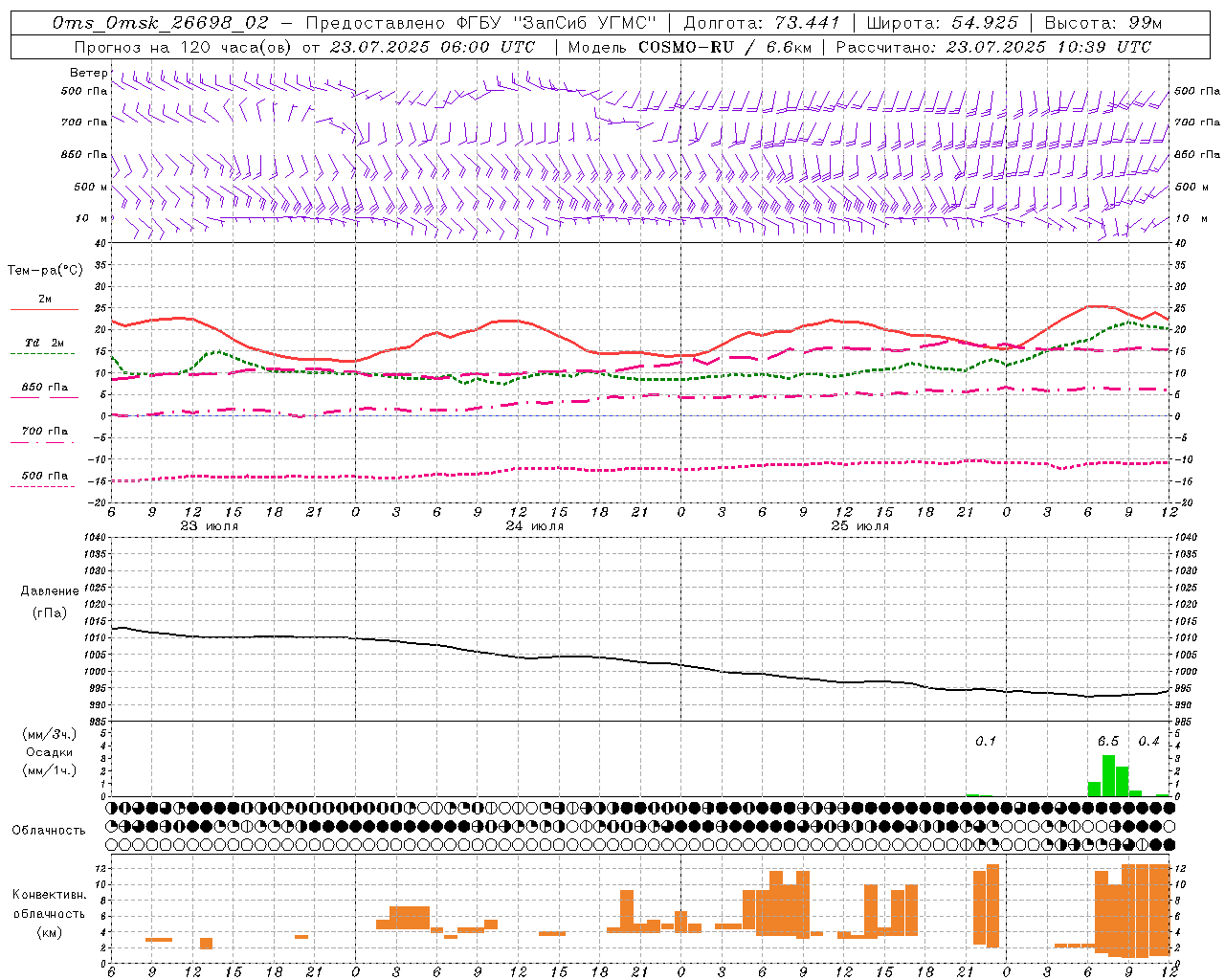Click the Широта: 54.925 header field
Image resolution: width=1225 pixels, height=980 pixels.
[942, 22]
